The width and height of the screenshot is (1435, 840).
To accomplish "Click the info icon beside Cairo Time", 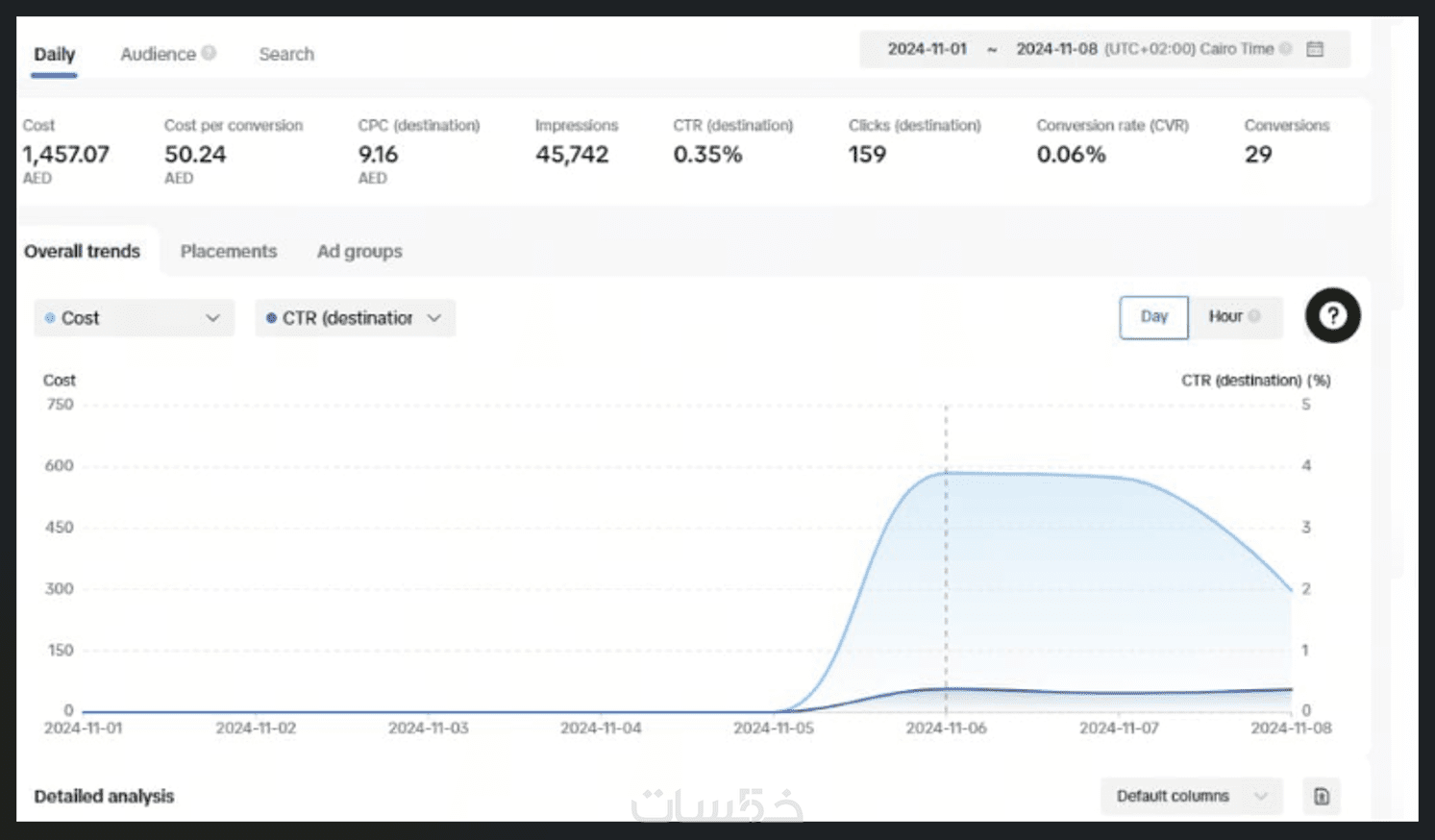I will pyautogui.click(x=1285, y=49).
